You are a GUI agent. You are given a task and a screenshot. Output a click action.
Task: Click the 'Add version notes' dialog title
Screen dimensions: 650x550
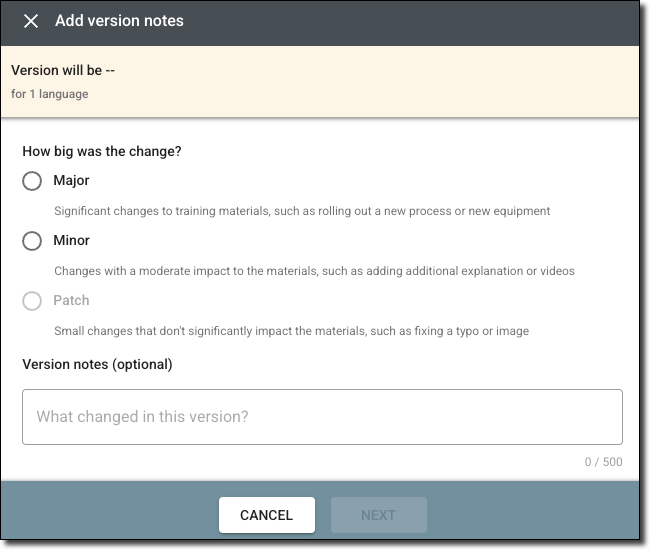click(119, 21)
